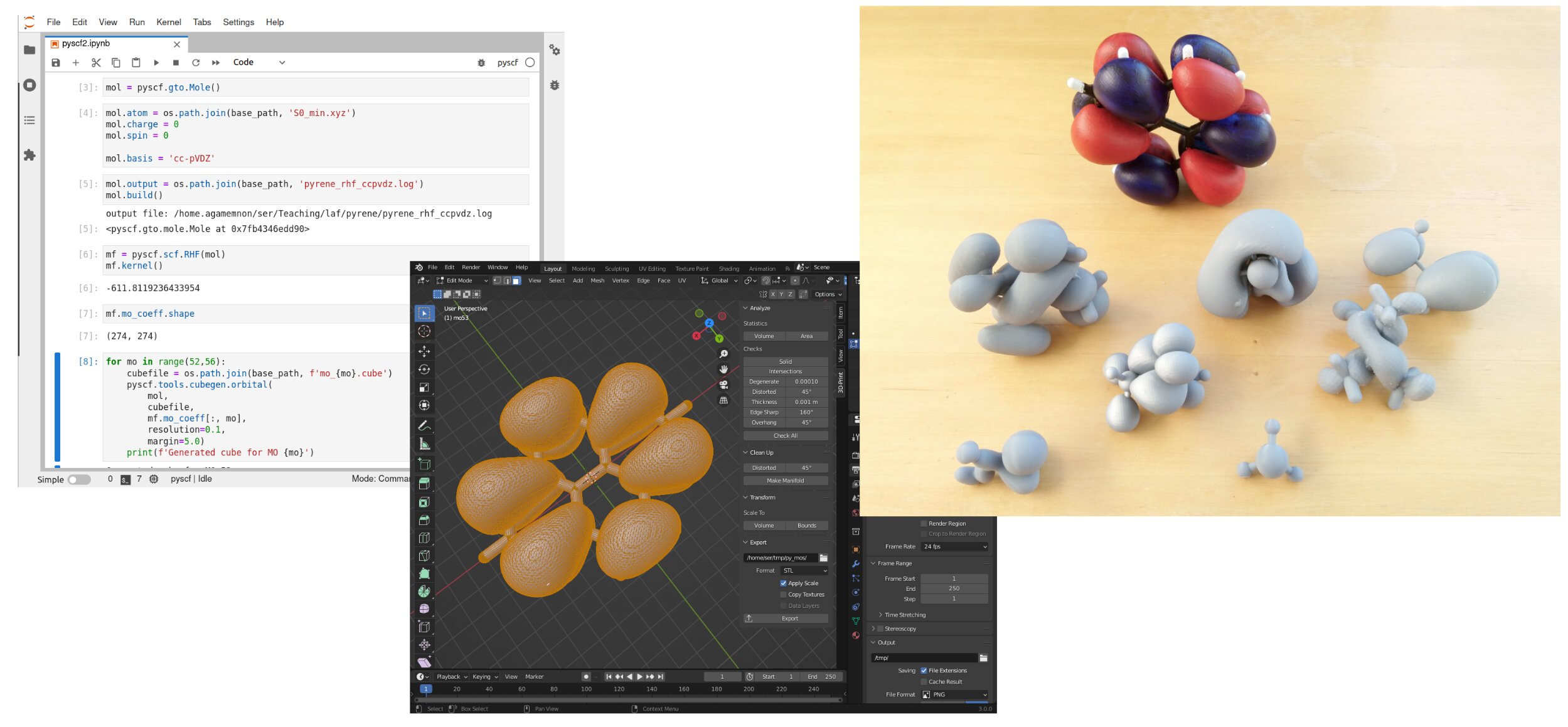Switch to the Modeling workspace tab
Image resolution: width=1568 pixels, height=727 pixels.
click(x=584, y=268)
